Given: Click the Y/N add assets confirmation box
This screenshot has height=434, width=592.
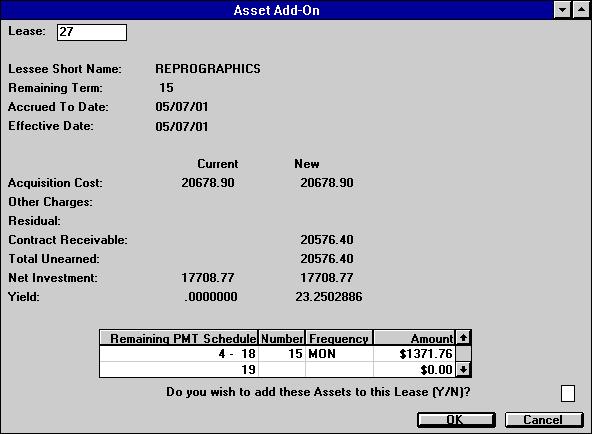Looking at the screenshot, I should (567, 393).
